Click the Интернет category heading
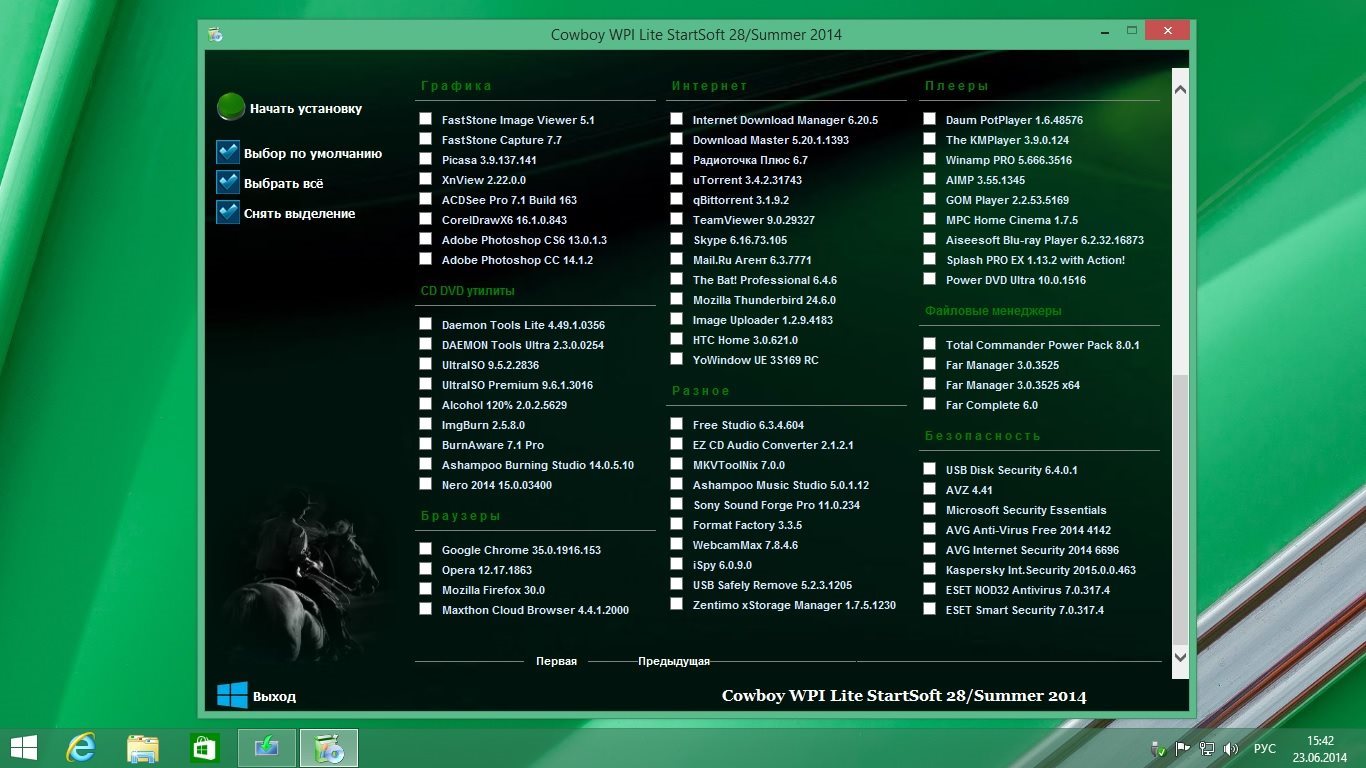Screen dimensions: 1366x768 (709, 86)
